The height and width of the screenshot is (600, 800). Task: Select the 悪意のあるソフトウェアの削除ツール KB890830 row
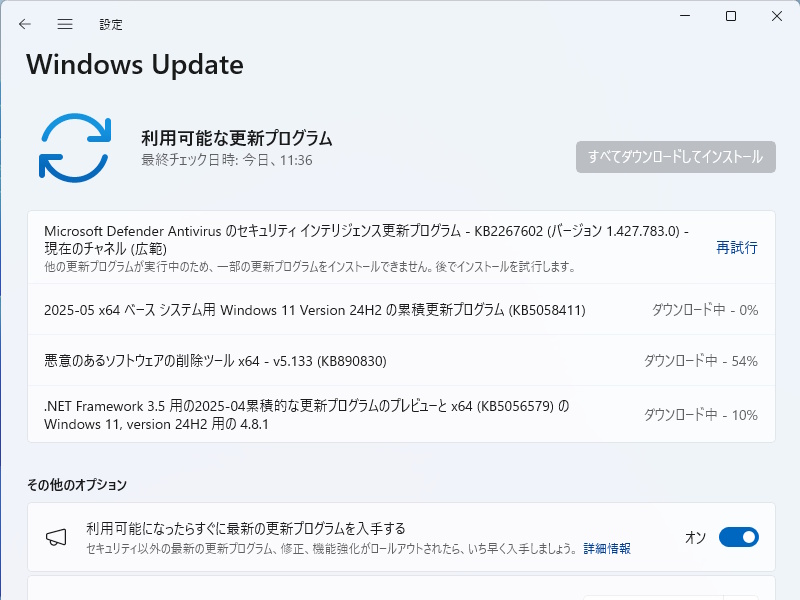[x=402, y=361]
